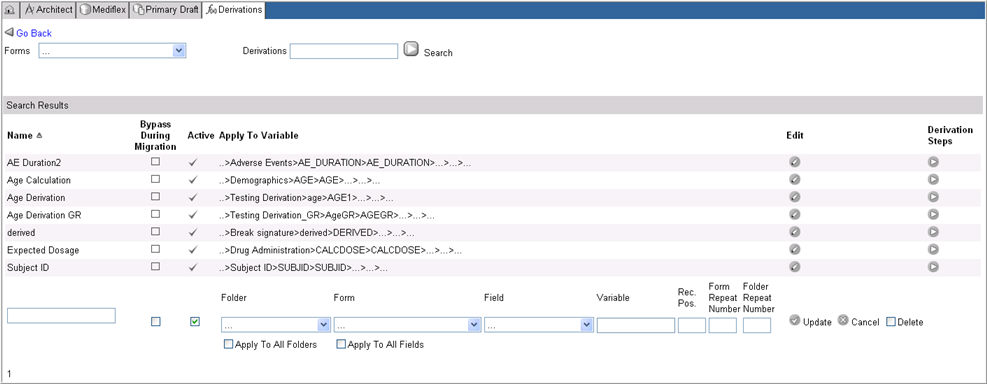Toggle Bypass During Migration for Subject ID
Viewport: 987px width, 384px height.
click(x=155, y=266)
